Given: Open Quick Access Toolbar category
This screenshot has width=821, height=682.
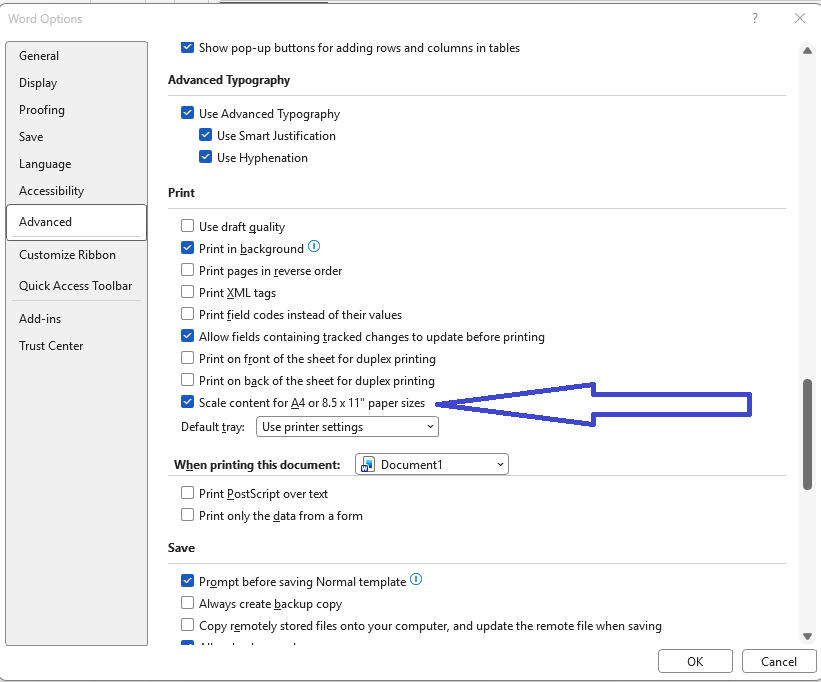Looking at the screenshot, I should pos(76,286).
